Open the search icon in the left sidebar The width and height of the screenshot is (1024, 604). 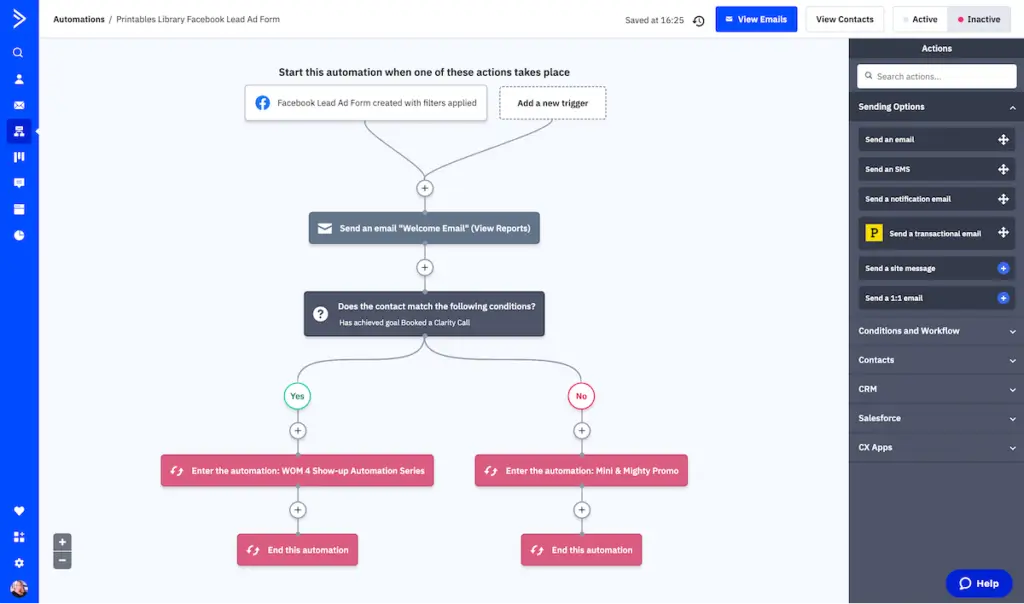coord(19,52)
